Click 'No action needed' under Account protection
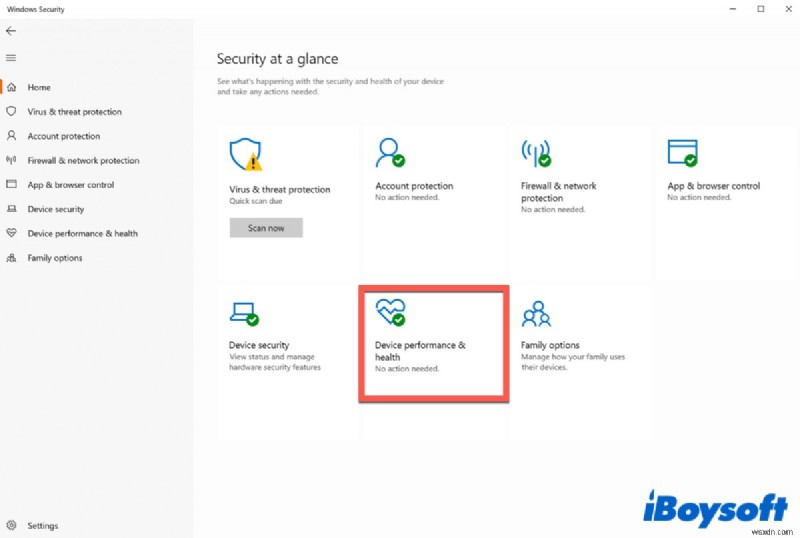800x538 pixels. (407, 198)
